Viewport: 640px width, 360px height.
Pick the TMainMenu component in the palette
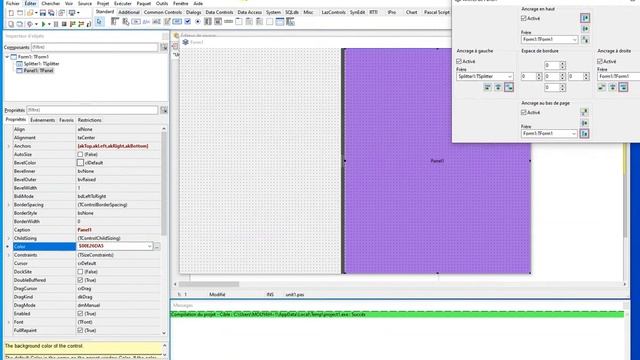click(115, 22)
